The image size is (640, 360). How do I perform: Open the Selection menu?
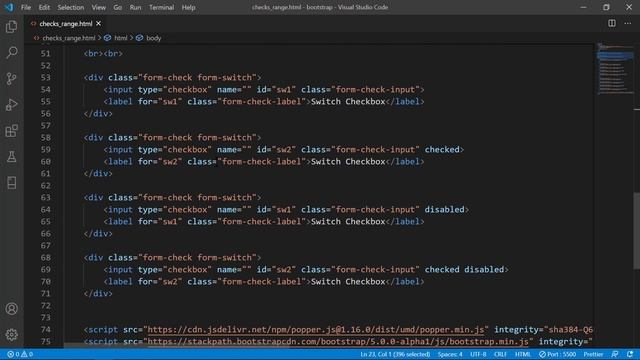pyautogui.click(x=71, y=7)
